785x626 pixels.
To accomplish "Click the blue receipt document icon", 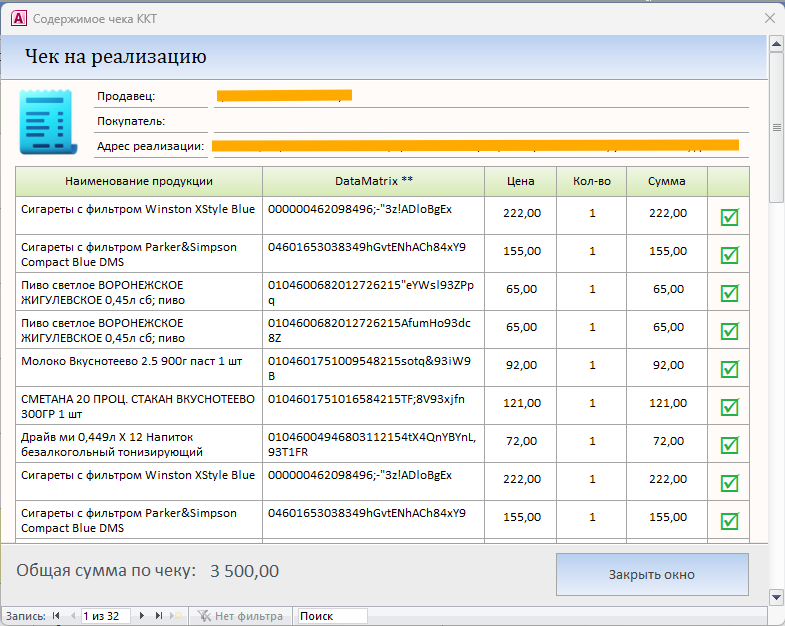I will click(x=48, y=122).
